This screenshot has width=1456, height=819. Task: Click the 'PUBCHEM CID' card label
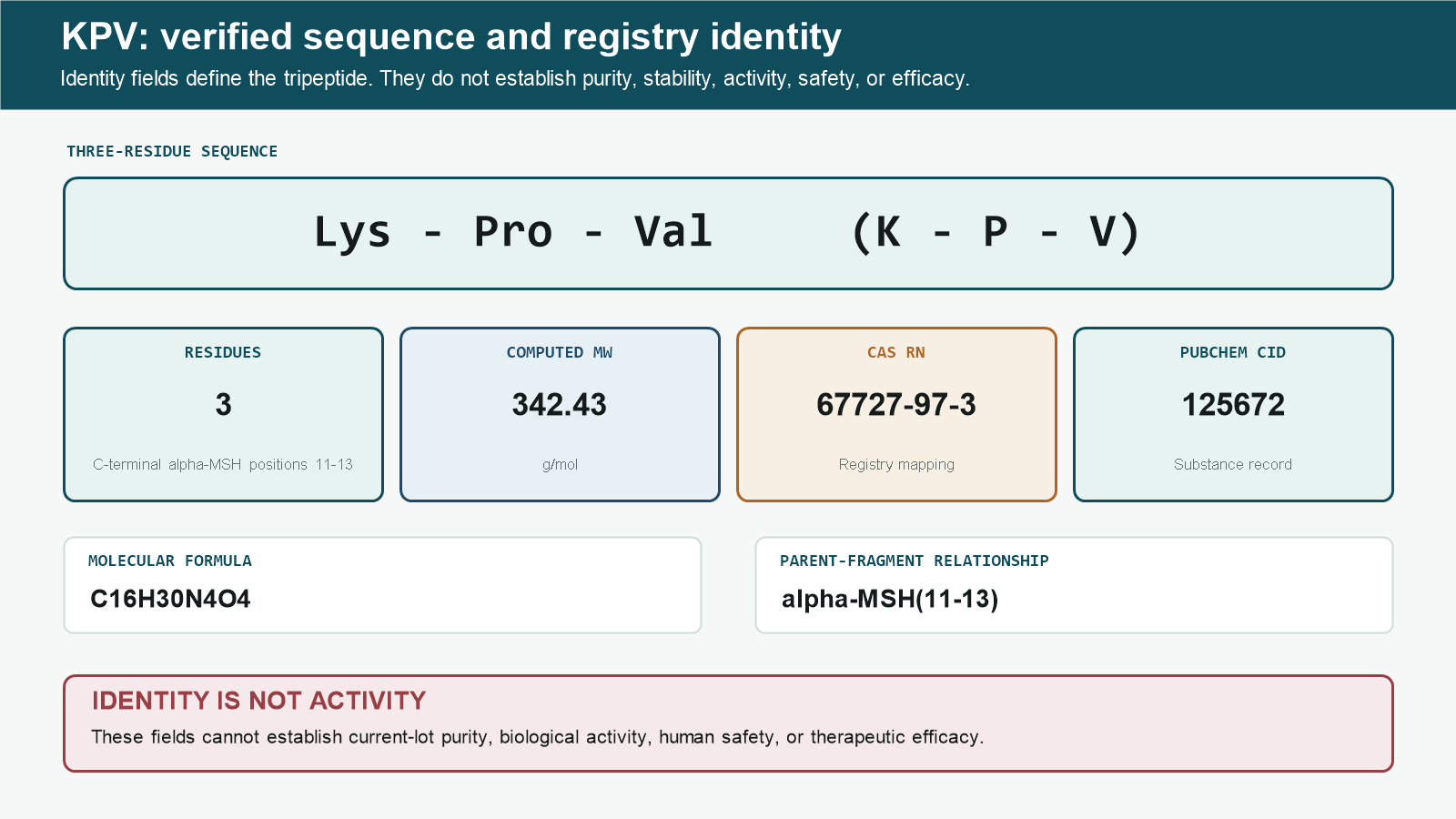click(x=1233, y=352)
